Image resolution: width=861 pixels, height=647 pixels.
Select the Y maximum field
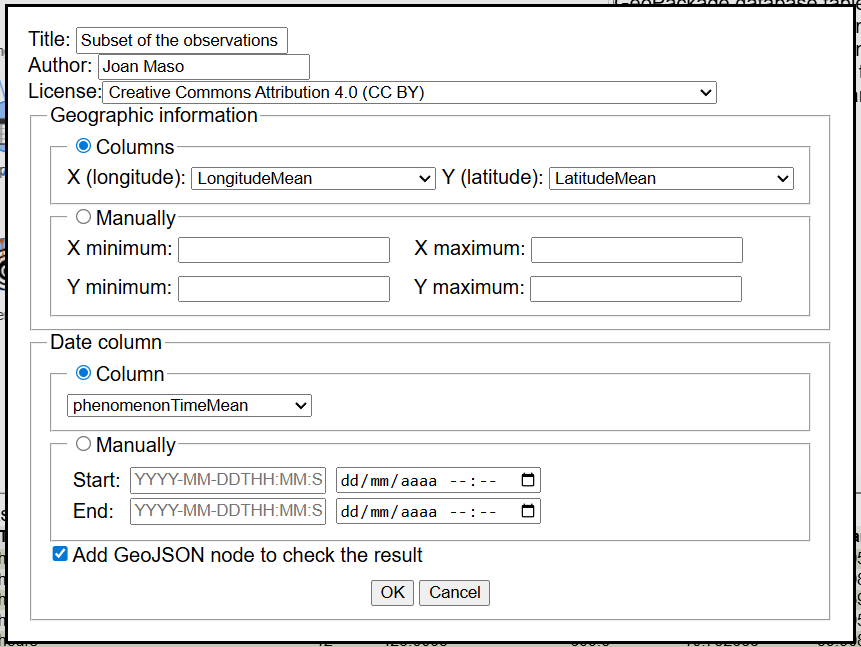636,289
